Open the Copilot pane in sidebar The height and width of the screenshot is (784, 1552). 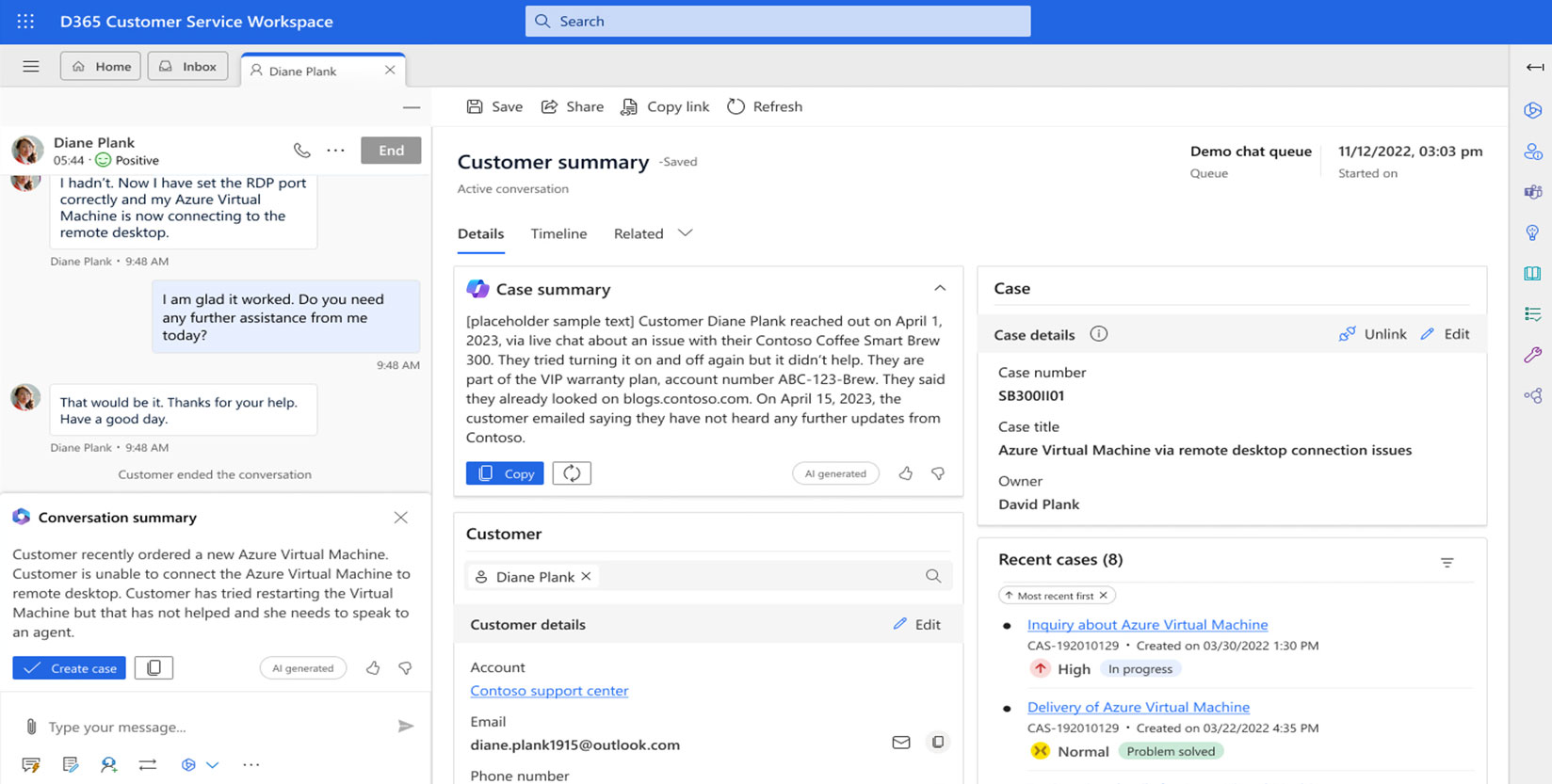click(x=1533, y=110)
